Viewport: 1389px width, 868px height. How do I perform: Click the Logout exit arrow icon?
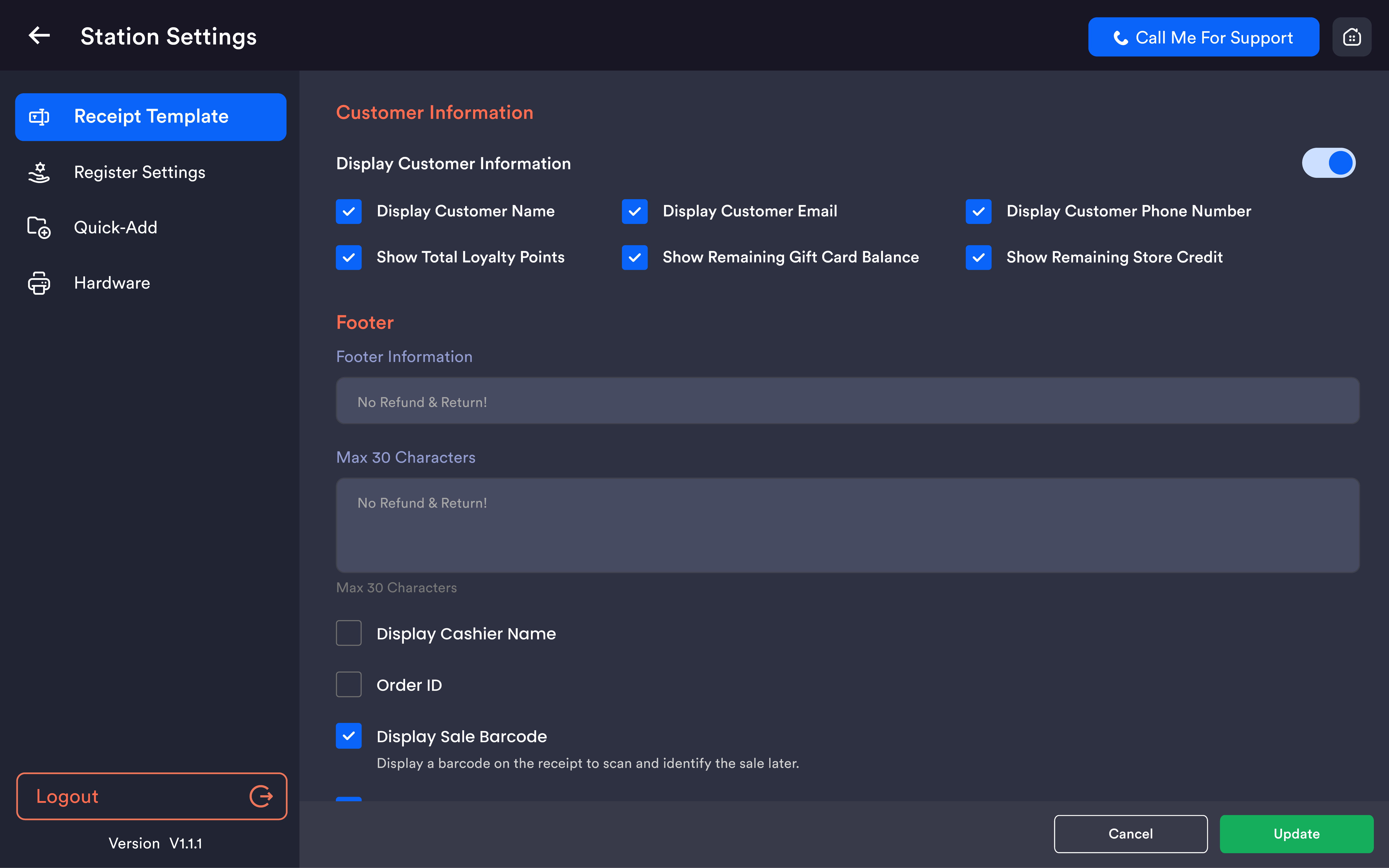(261, 796)
